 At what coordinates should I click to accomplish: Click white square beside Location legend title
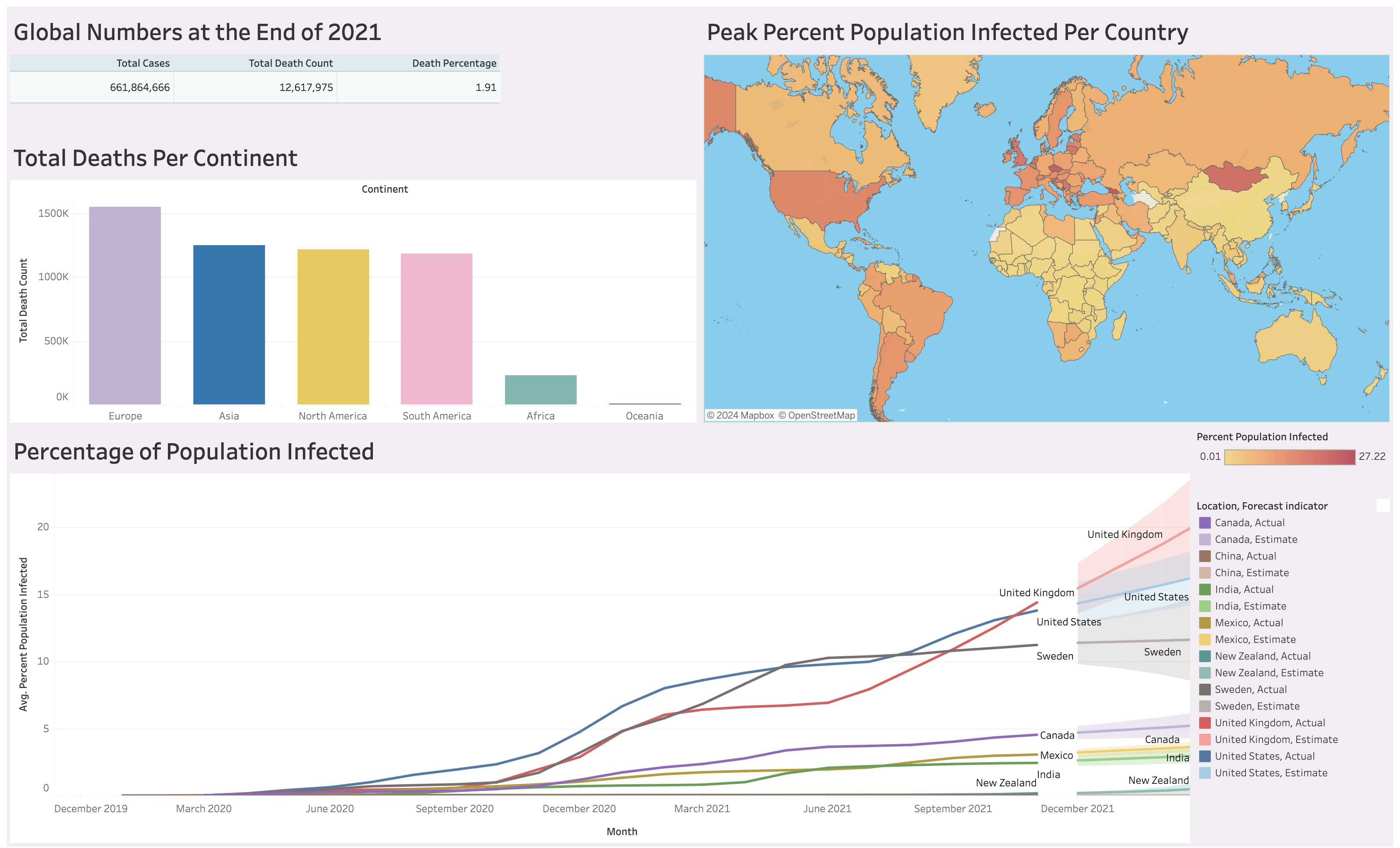(x=1383, y=505)
